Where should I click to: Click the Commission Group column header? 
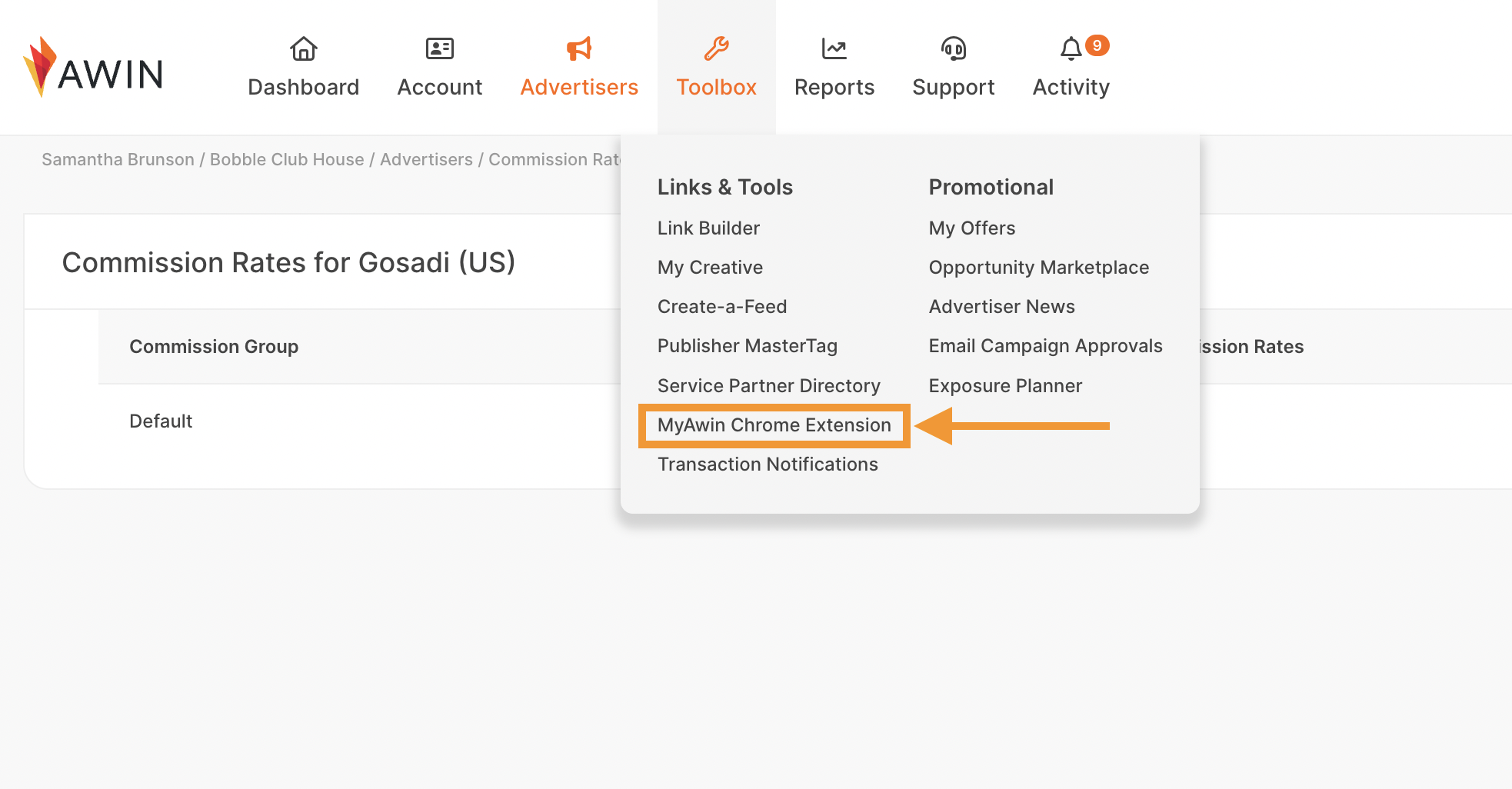[214, 347]
